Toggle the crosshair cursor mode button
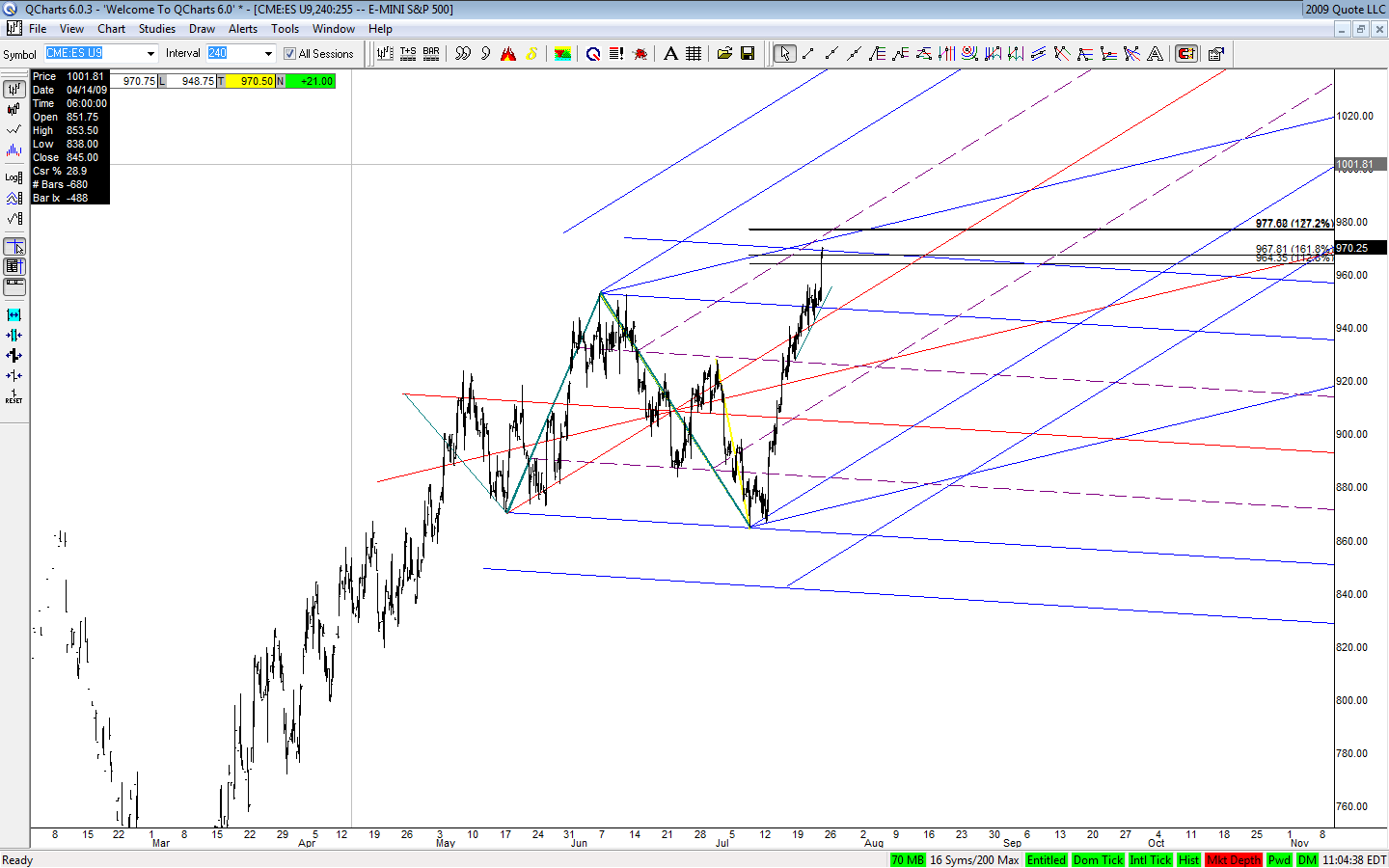Screen dimensions: 1389x868 point(14,248)
